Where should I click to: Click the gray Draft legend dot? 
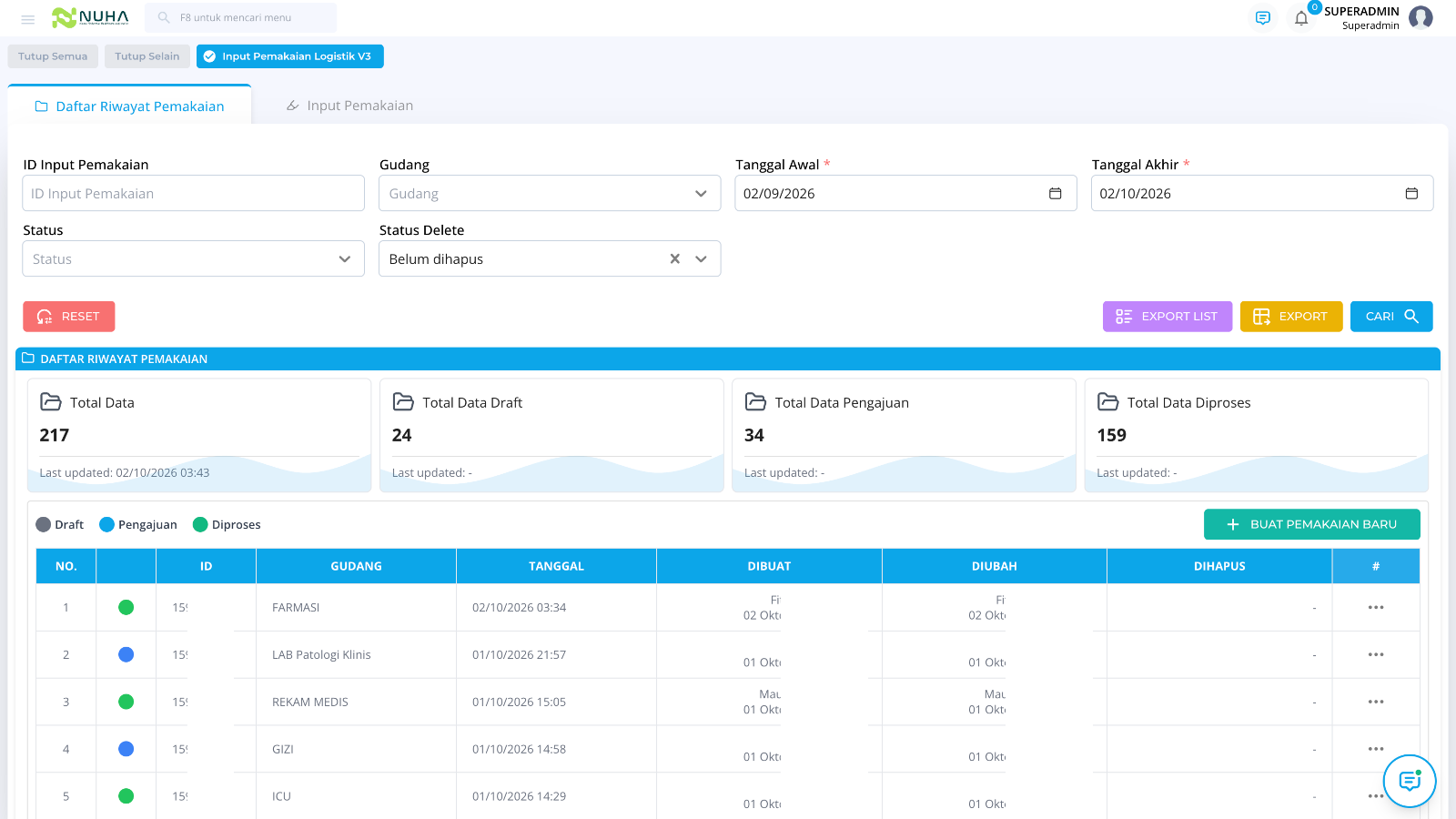click(x=43, y=524)
